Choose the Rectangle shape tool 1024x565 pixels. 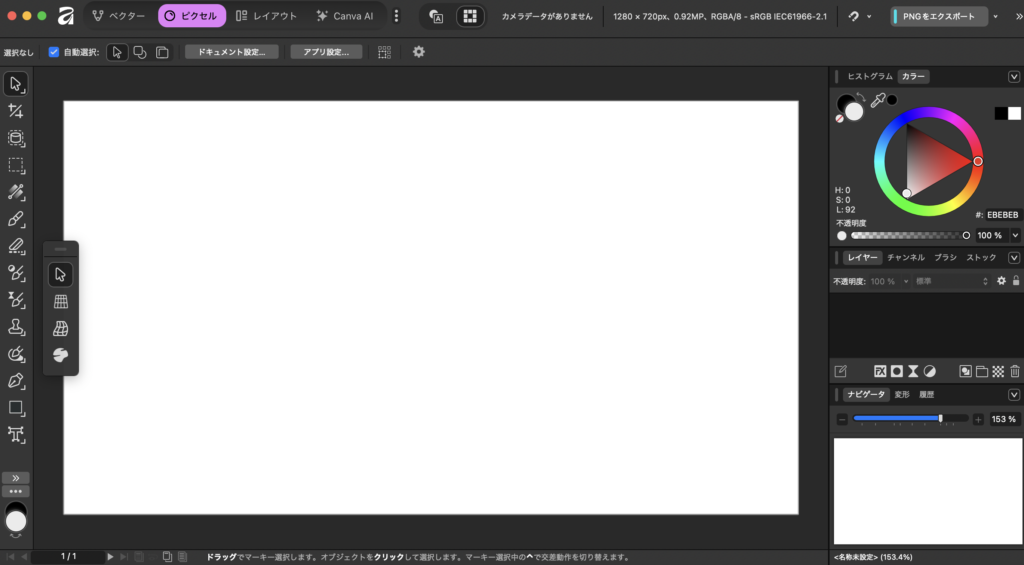click(16, 408)
